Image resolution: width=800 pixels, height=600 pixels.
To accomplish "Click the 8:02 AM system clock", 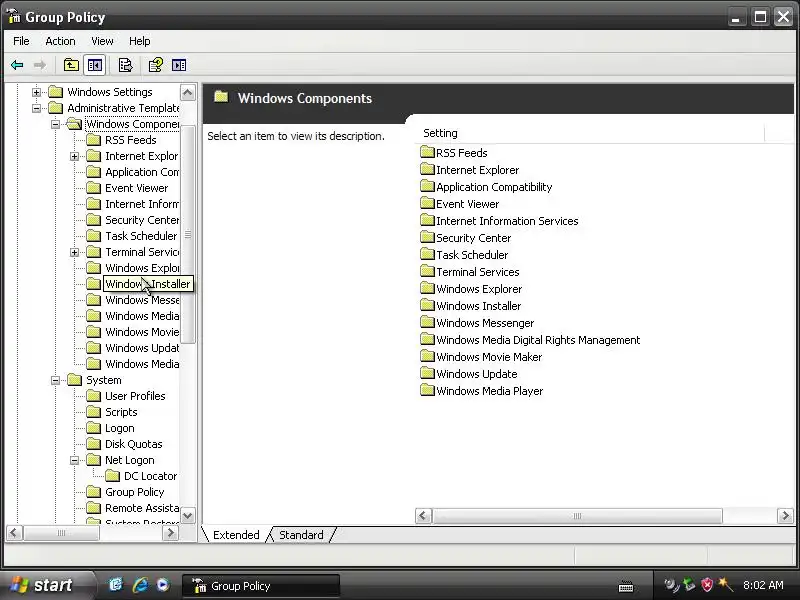I will pos(763,585).
